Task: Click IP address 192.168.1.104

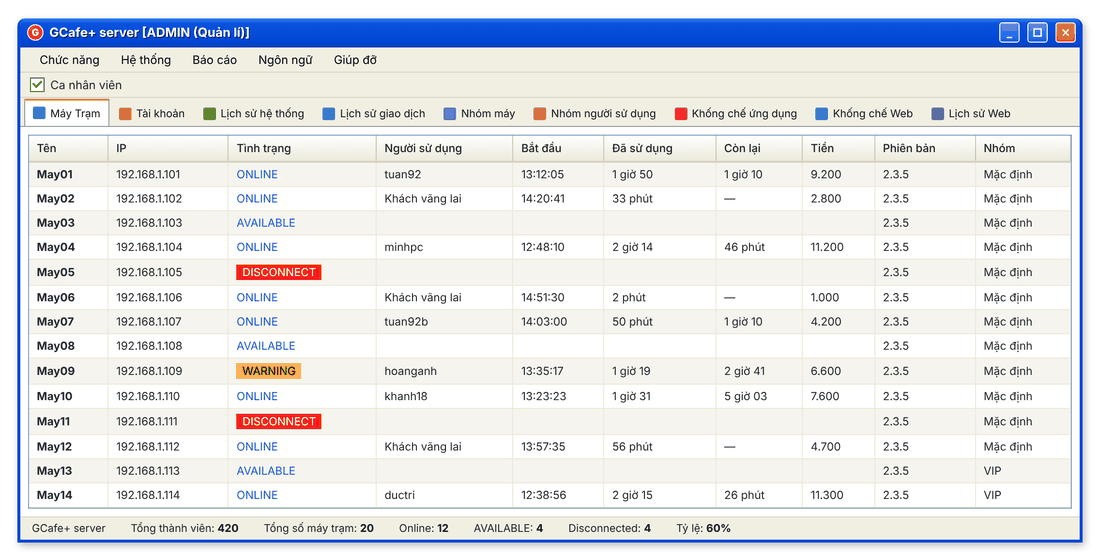Action: 149,247
